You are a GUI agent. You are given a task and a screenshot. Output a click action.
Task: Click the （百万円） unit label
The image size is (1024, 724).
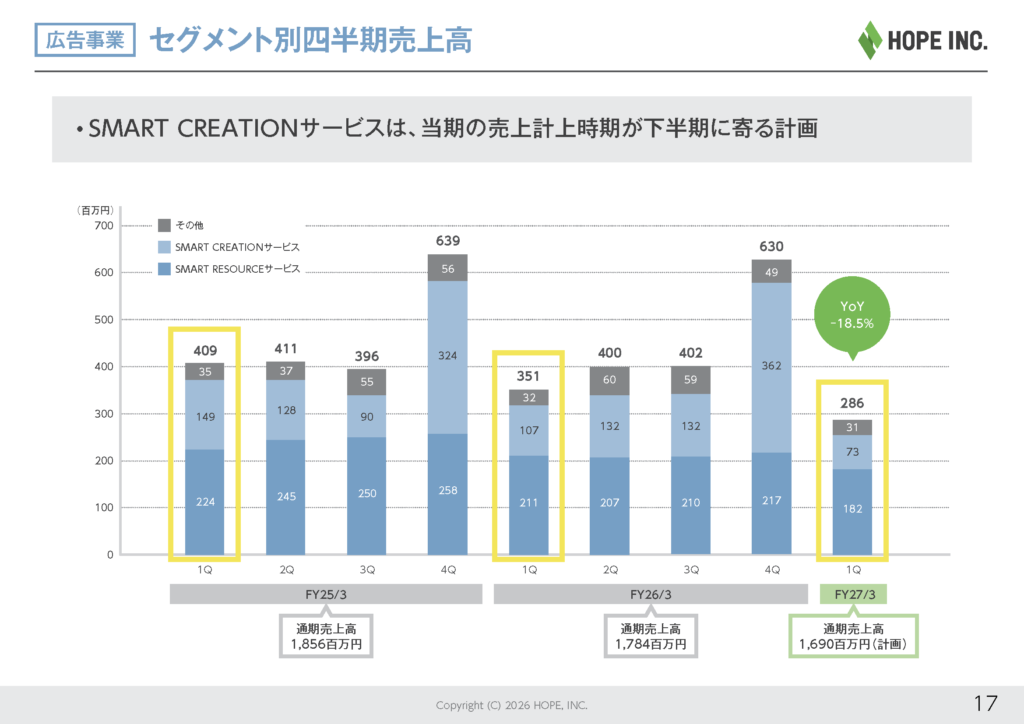coord(95,210)
